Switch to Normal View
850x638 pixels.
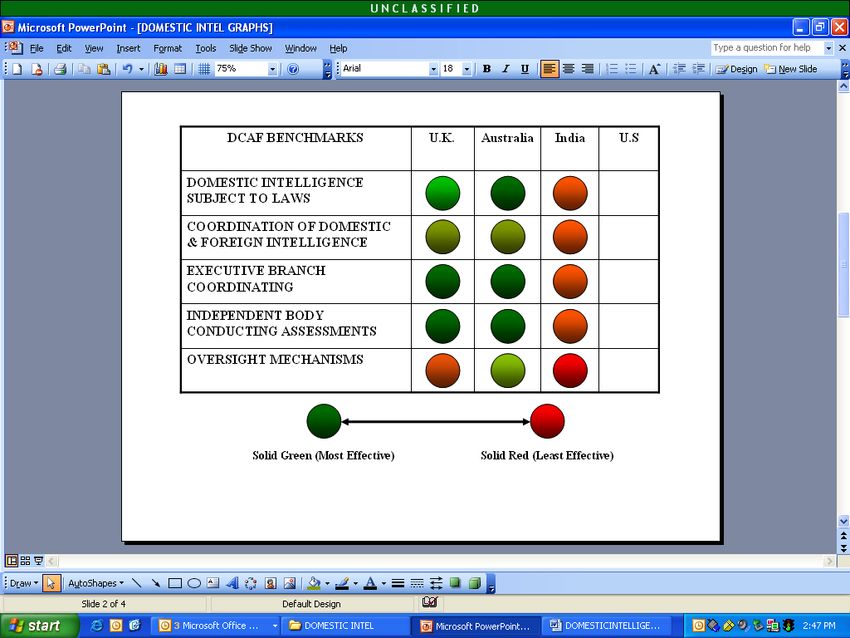tap(11, 561)
